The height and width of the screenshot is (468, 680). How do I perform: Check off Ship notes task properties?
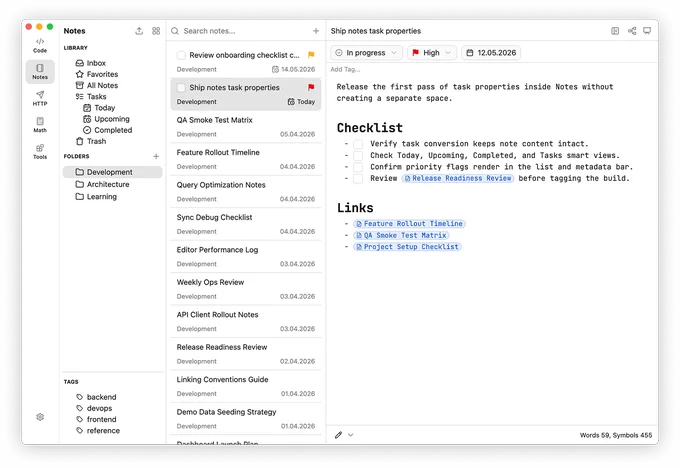click(181, 88)
